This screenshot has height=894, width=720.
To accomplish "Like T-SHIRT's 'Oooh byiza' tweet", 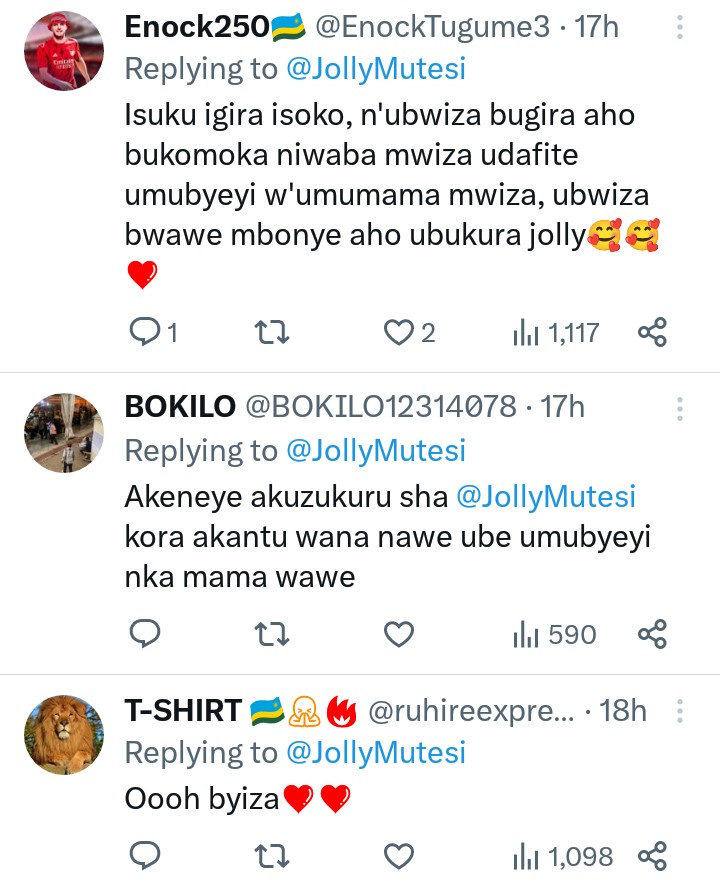I will (400, 856).
